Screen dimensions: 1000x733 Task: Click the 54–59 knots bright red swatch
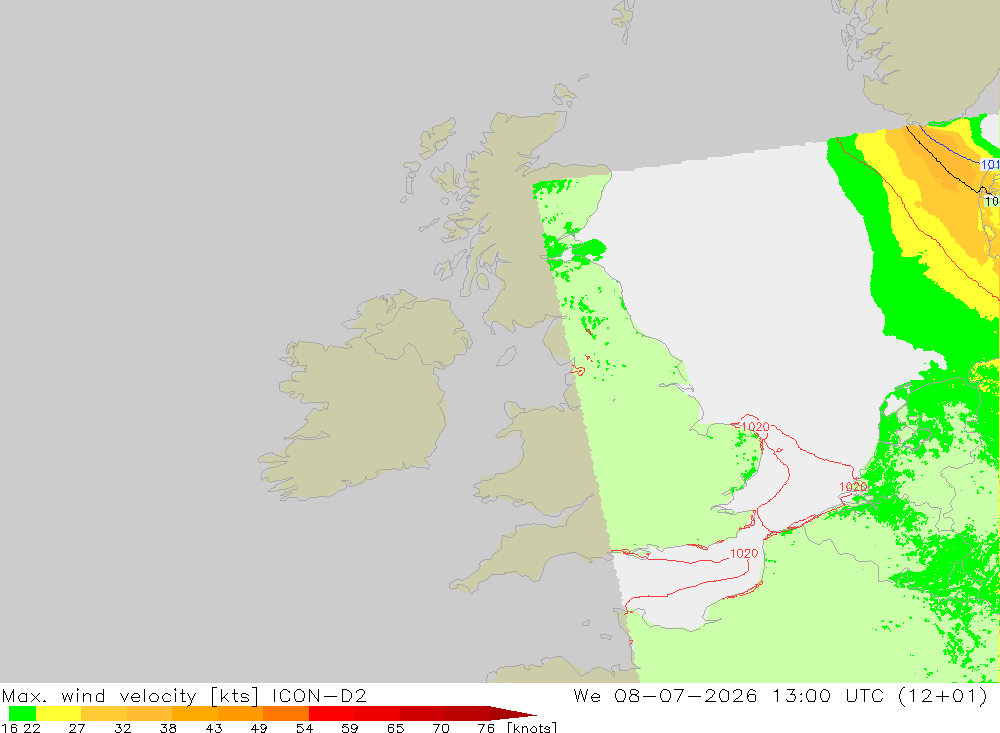coord(331,713)
